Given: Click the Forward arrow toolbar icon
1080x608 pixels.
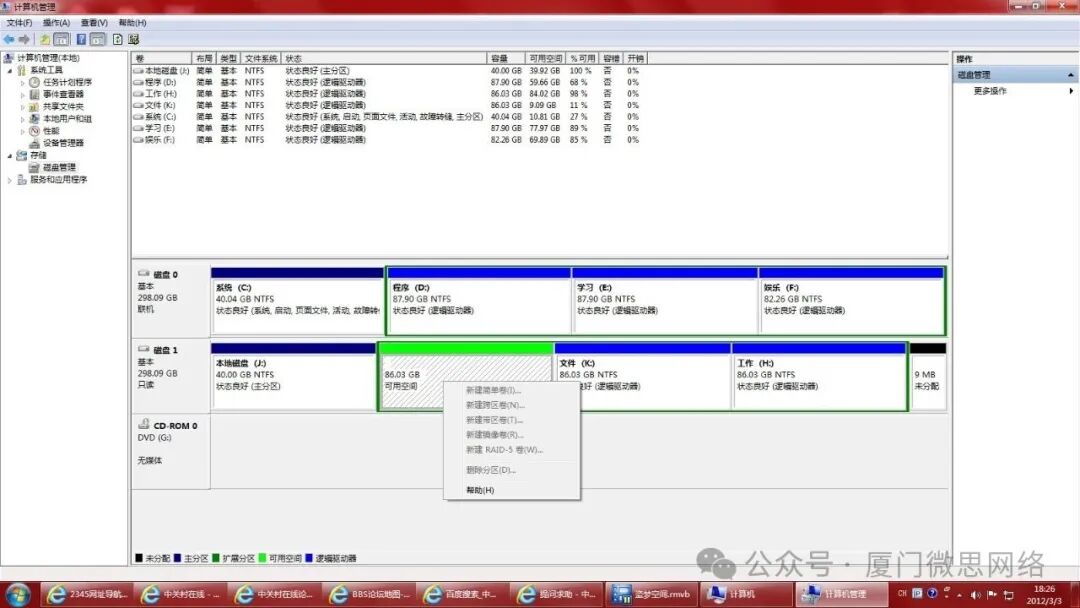Looking at the screenshot, I should pyautogui.click(x=24, y=40).
